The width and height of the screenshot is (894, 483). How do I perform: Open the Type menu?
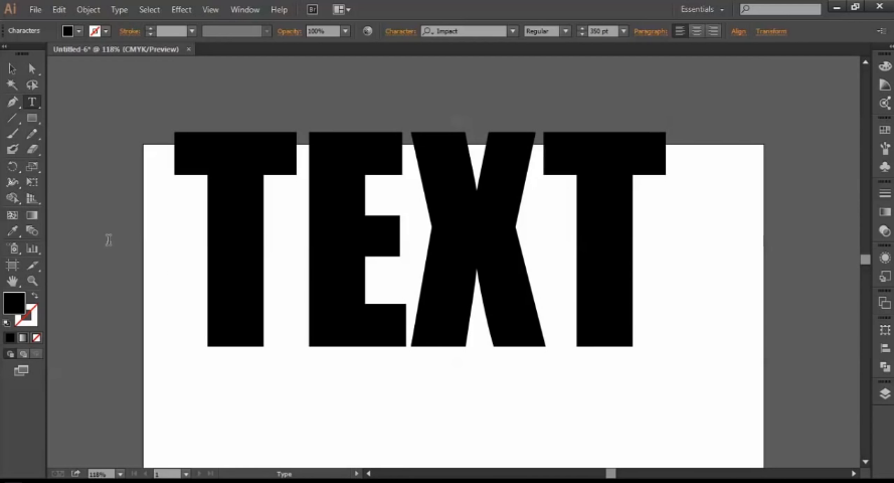(x=119, y=10)
